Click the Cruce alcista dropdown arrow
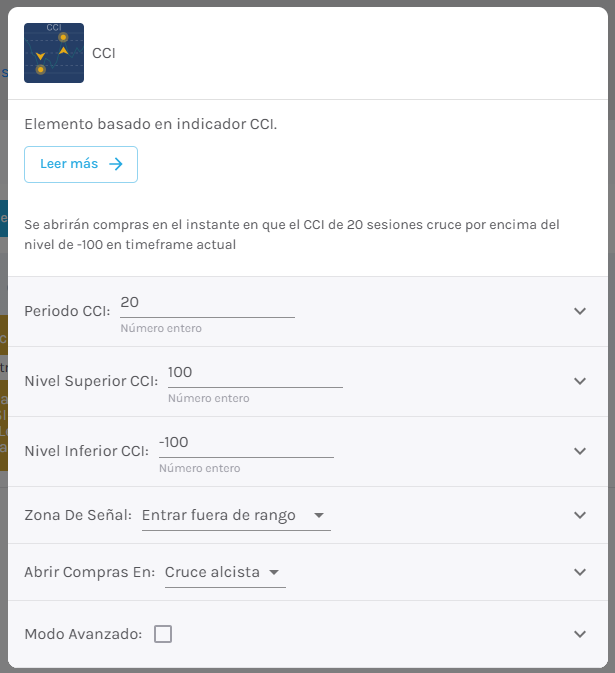This screenshot has width=615, height=673. tap(274, 573)
